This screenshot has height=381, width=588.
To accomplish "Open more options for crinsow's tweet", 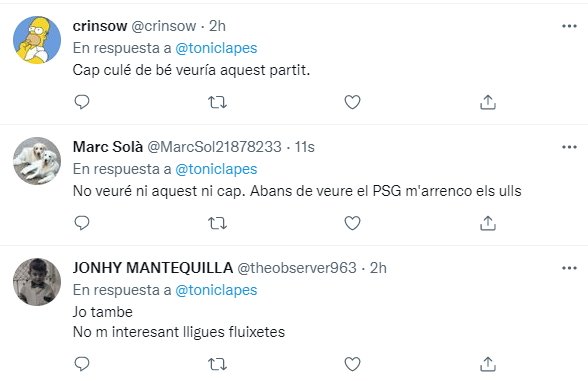I will point(569,26).
